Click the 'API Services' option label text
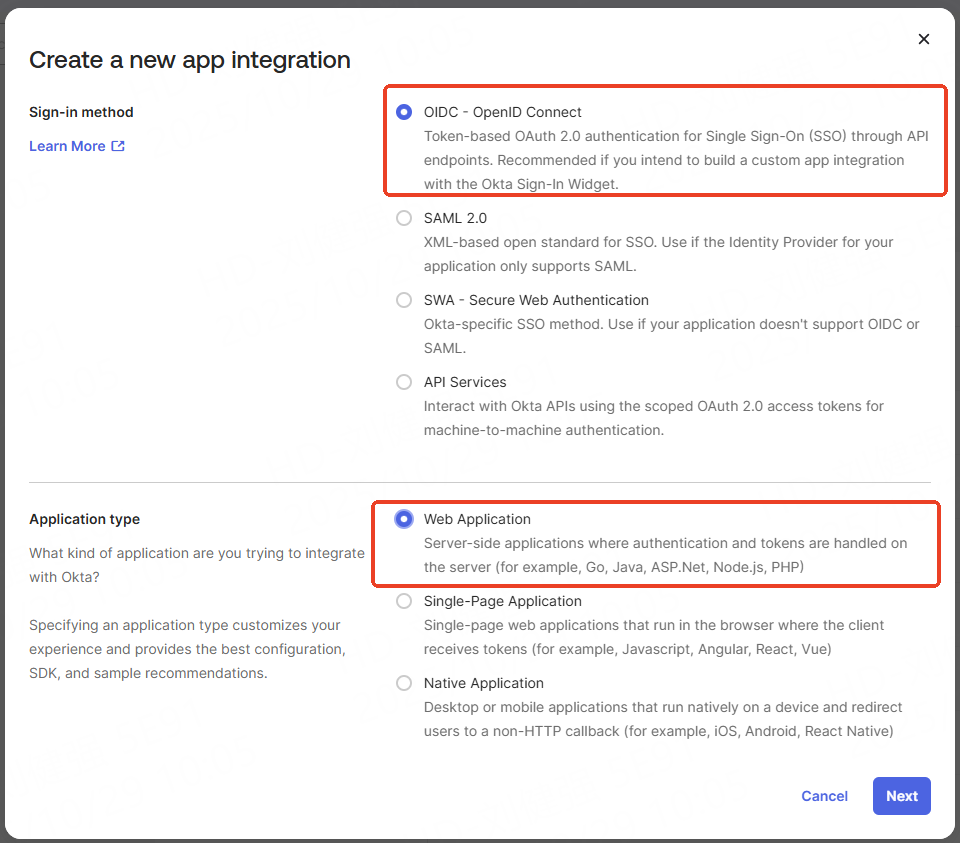This screenshot has width=960, height=843. 465,382
